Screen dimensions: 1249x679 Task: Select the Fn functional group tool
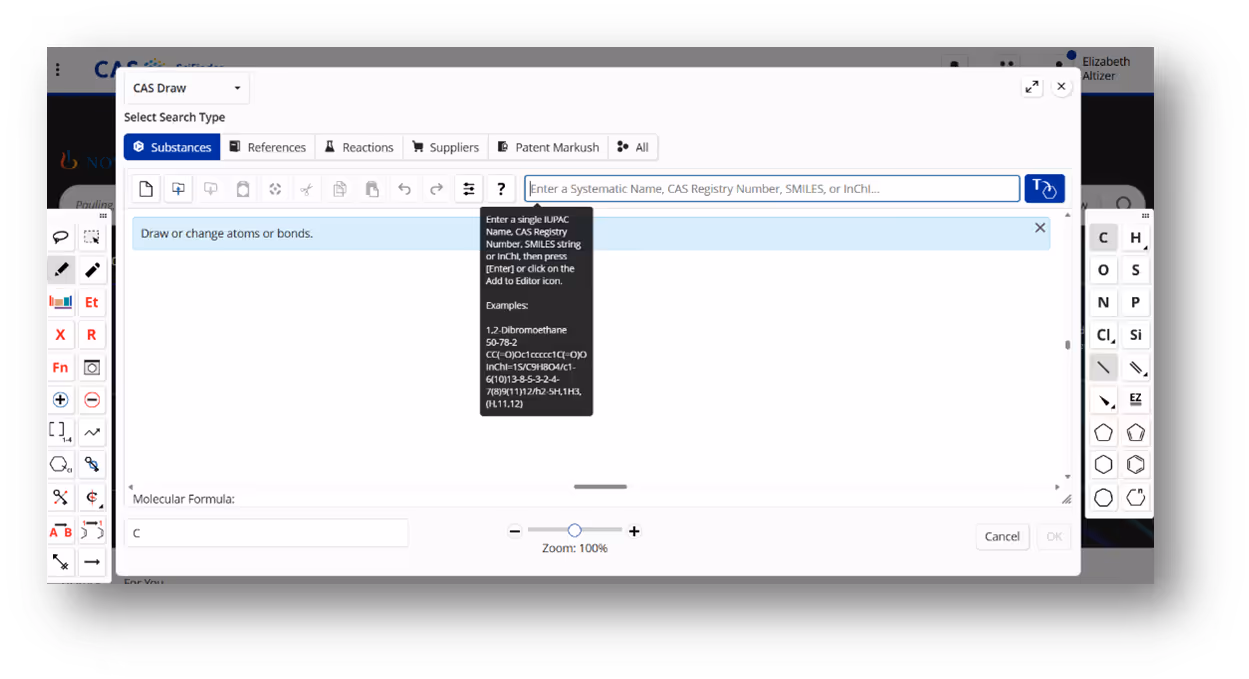[x=60, y=367]
